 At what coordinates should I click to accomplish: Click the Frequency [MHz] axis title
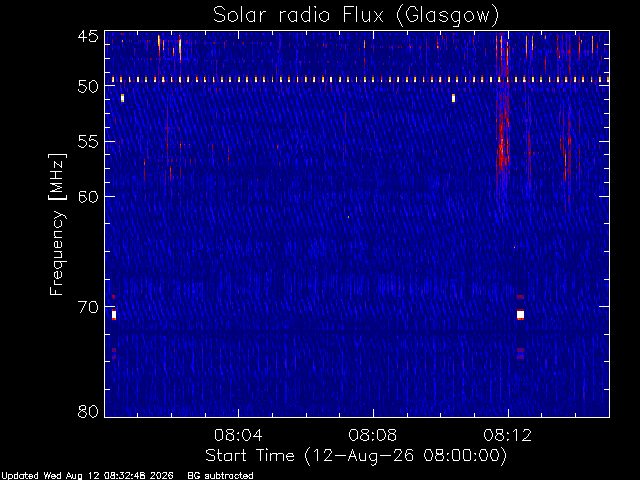click(x=57, y=224)
